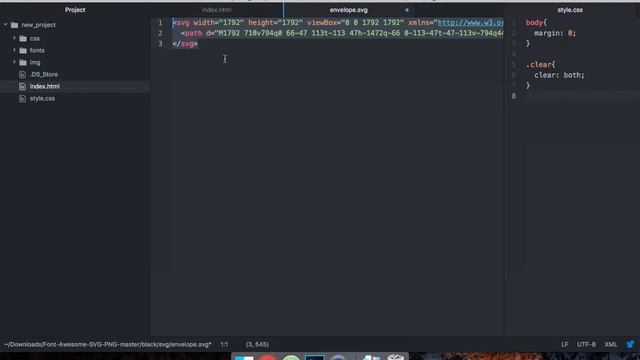The height and width of the screenshot is (360, 640).
Task: Open style.css from the project tree
Action: (x=42, y=98)
